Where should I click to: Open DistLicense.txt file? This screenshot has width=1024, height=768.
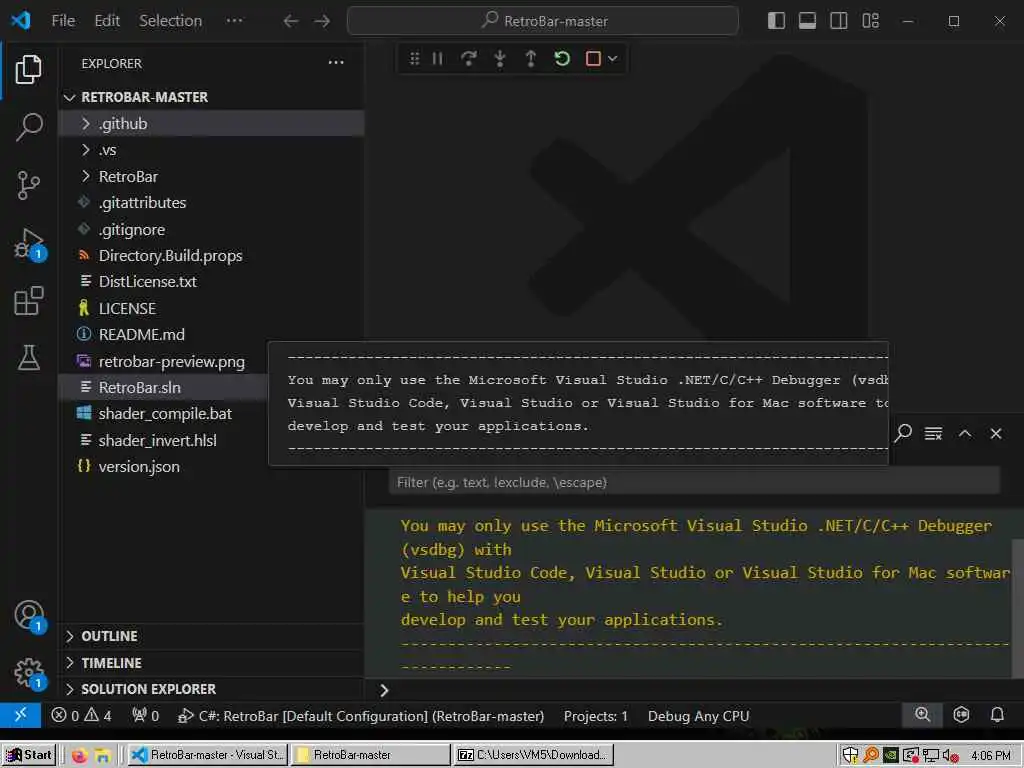(x=211, y=281)
